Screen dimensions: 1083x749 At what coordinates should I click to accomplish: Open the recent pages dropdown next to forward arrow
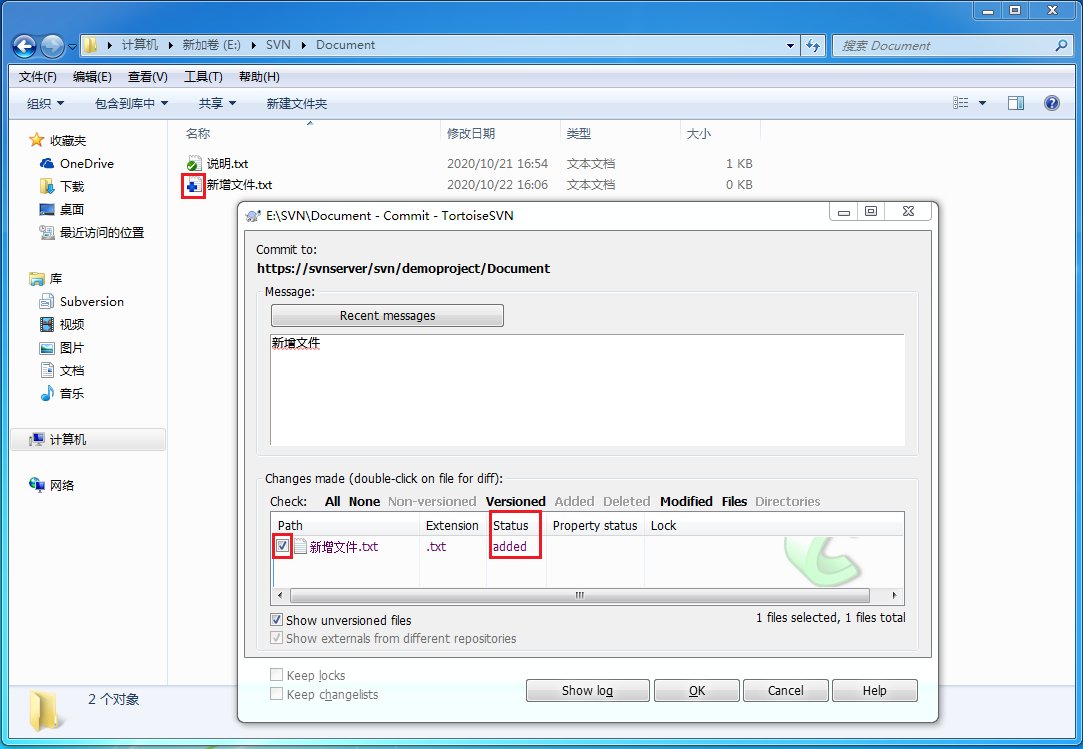coord(72,47)
